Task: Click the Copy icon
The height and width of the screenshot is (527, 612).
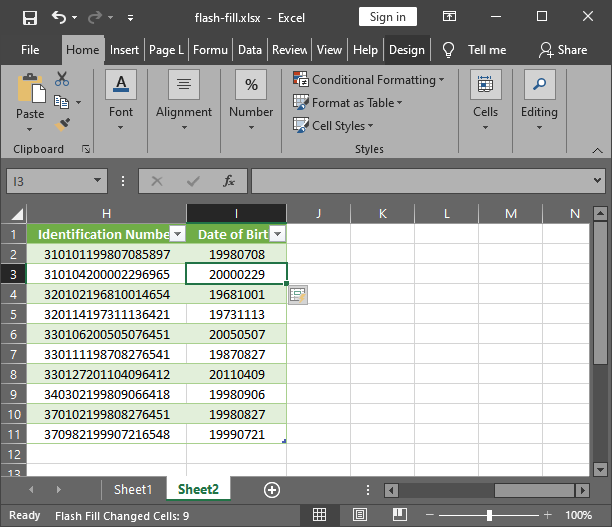Action: pyautogui.click(x=61, y=102)
